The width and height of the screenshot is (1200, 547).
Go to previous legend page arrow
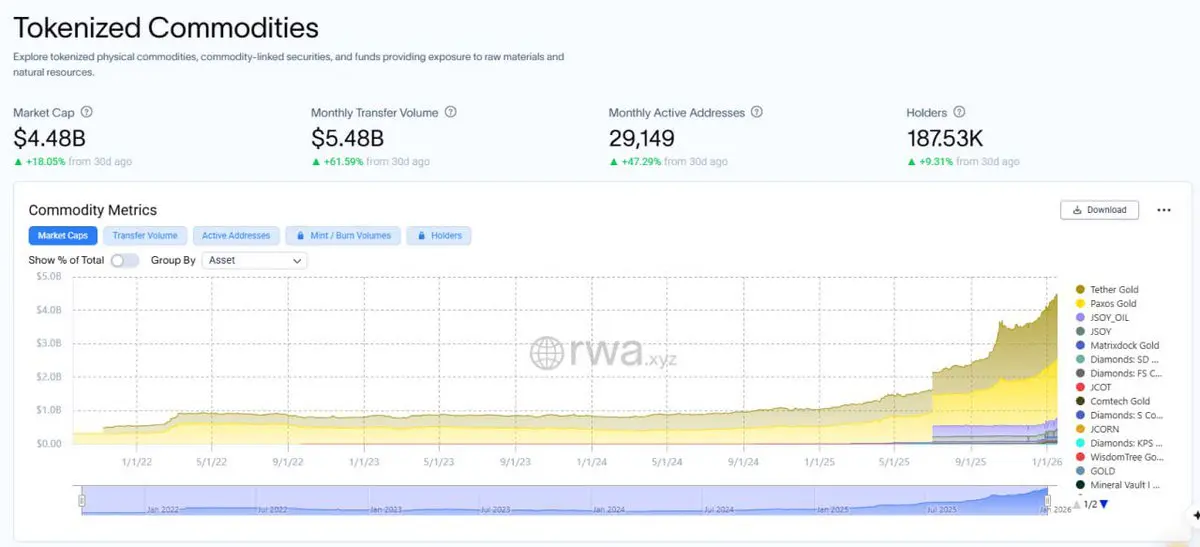[x=1077, y=504]
